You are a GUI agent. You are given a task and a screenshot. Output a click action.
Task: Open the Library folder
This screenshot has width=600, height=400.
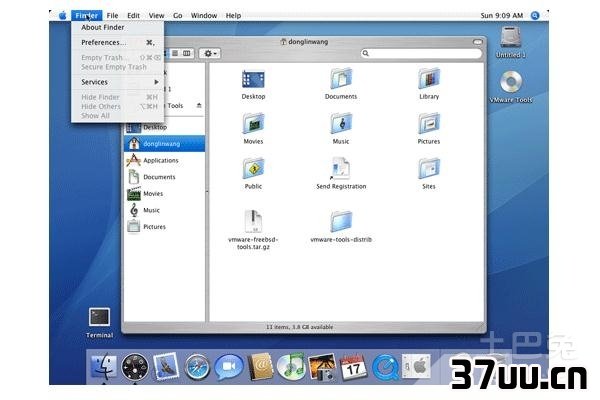click(429, 78)
